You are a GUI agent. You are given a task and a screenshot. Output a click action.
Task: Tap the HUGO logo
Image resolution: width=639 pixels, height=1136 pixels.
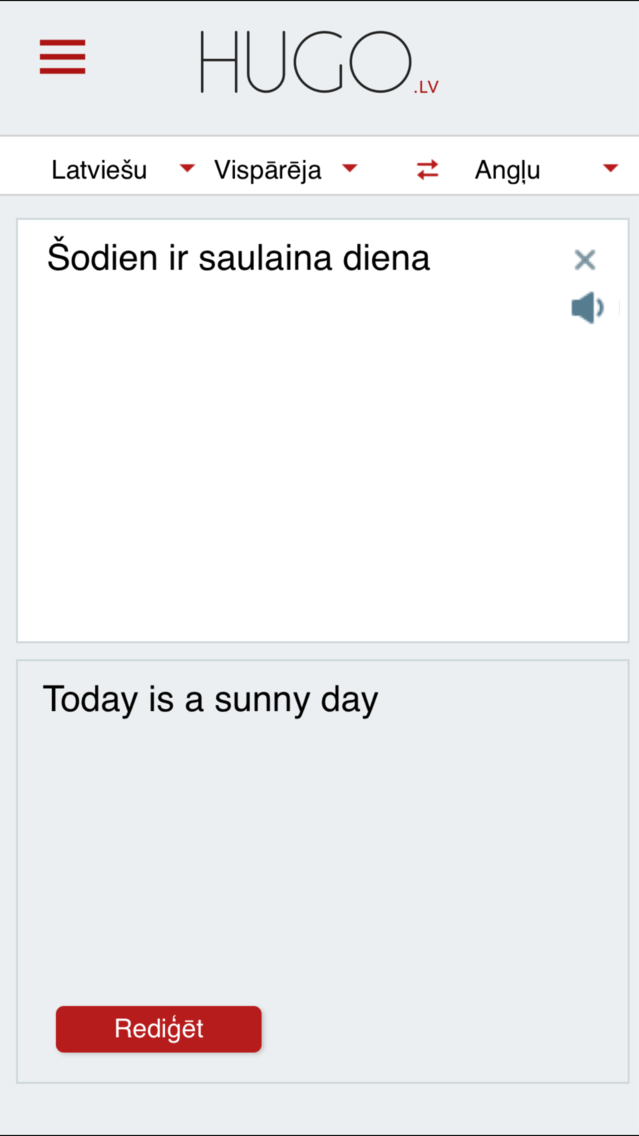[x=305, y=62]
